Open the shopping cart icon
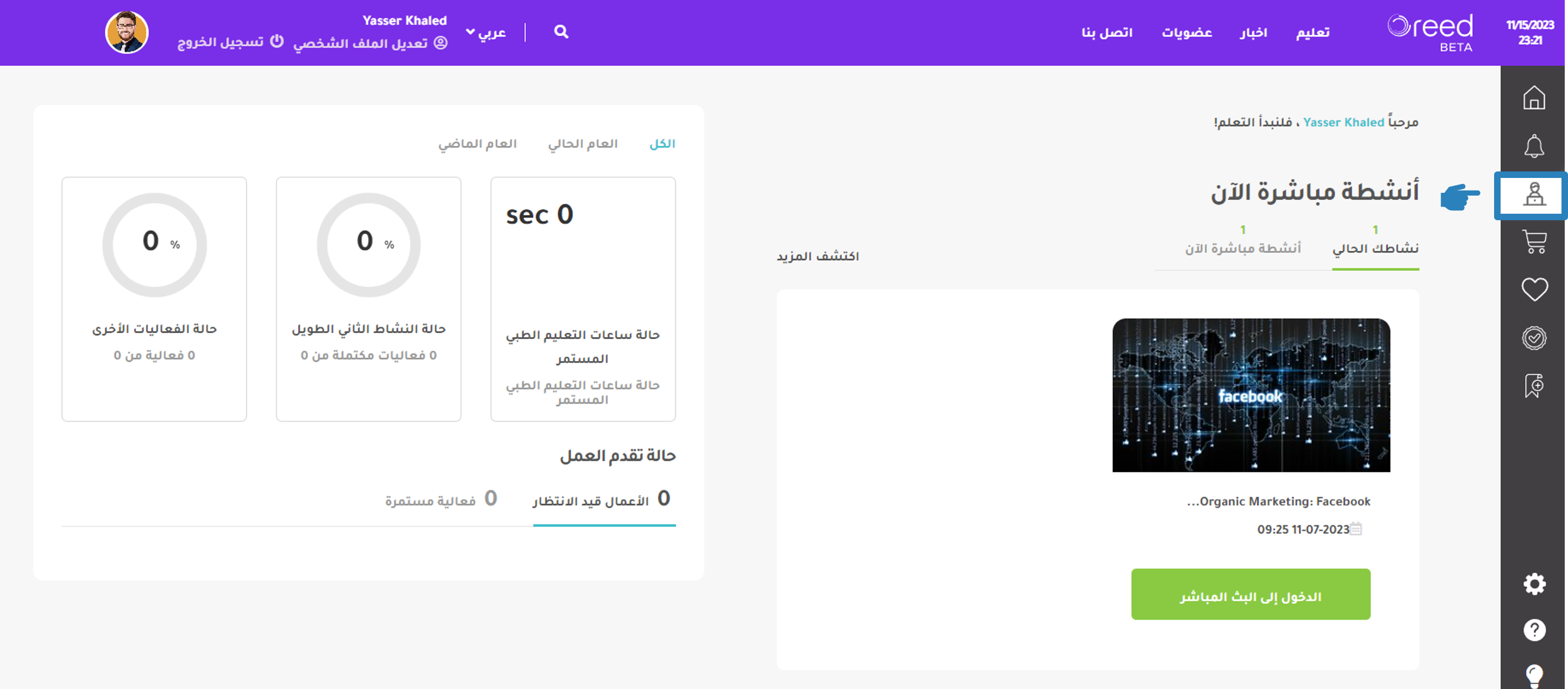The width and height of the screenshot is (1568, 689). point(1534,242)
